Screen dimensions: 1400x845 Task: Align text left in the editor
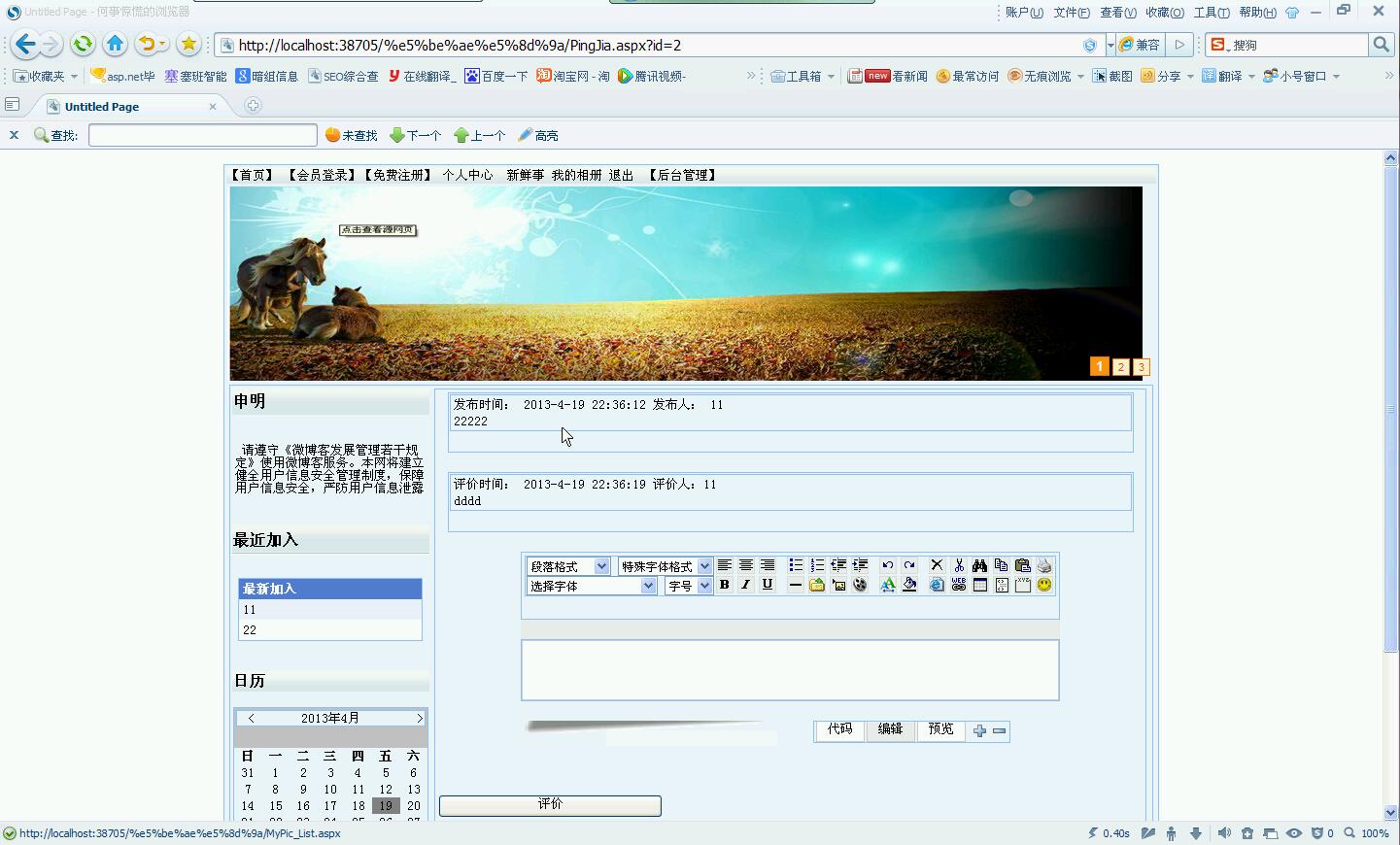(725, 565)
